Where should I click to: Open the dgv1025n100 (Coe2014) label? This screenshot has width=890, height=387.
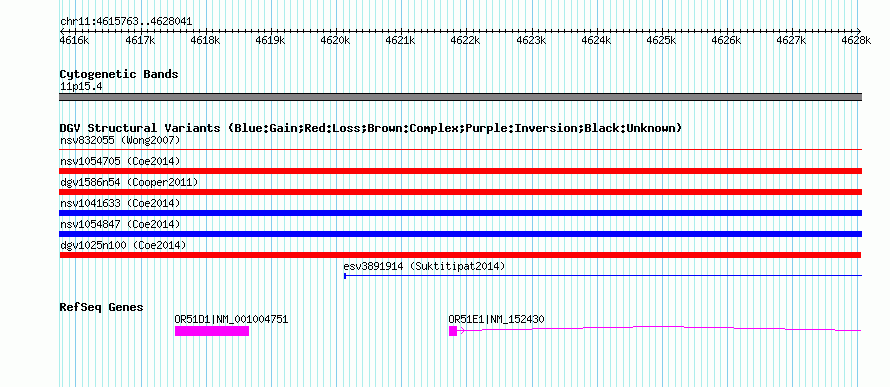(x=123, y=245)
